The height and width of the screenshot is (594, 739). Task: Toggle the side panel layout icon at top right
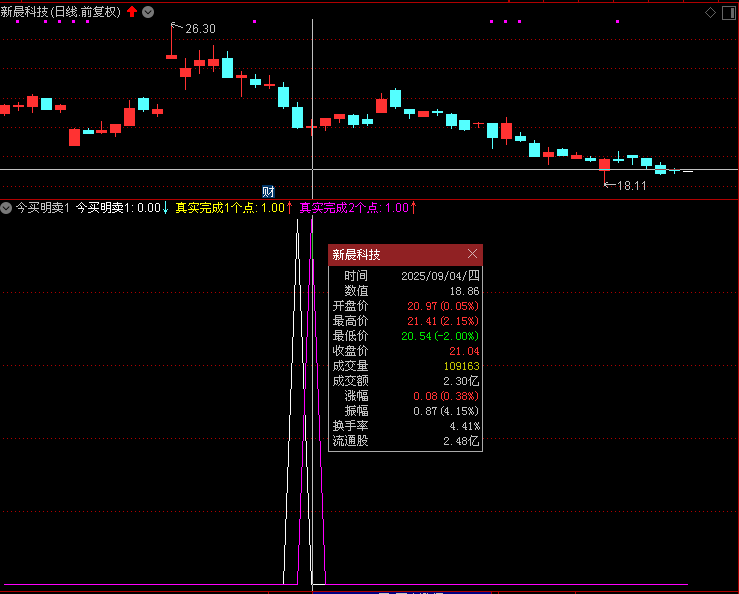pos(729,13)
